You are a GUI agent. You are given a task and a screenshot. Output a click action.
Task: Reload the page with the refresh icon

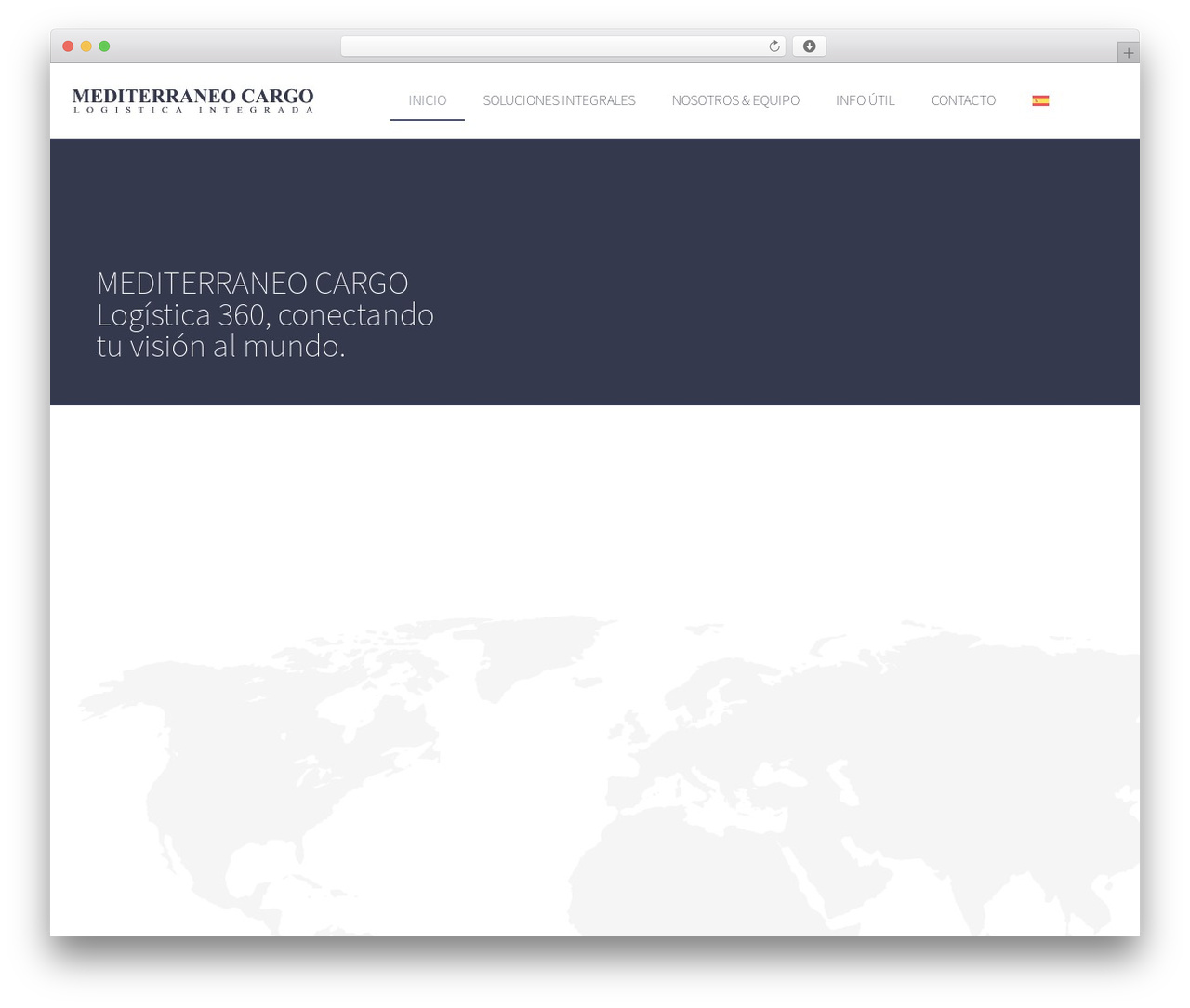tap(773, 46)
